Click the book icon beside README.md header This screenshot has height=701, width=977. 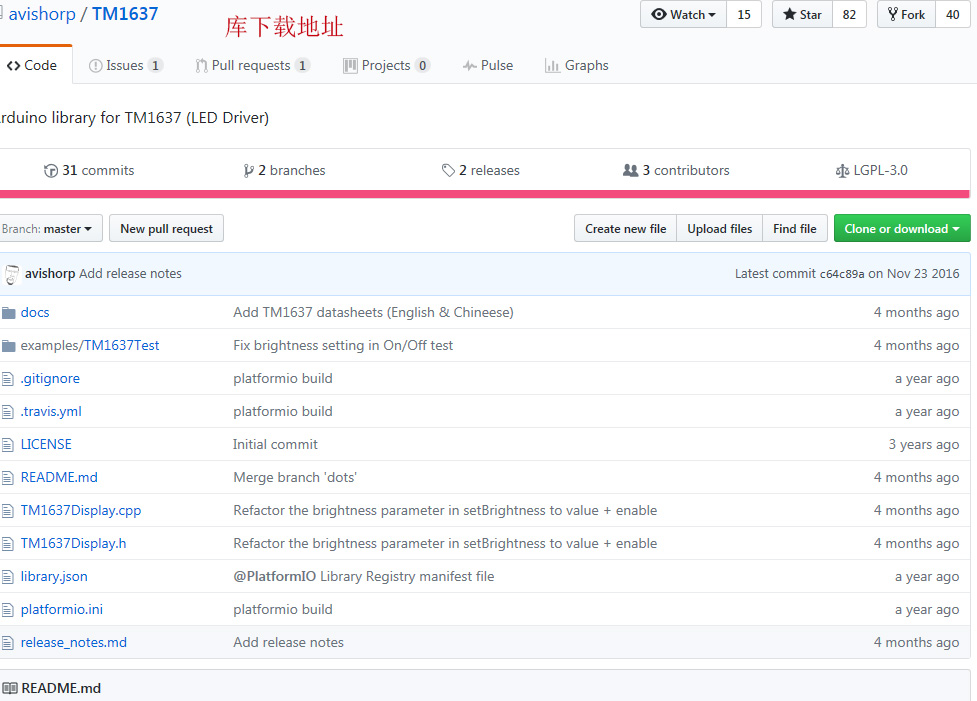tap(10, 689)
